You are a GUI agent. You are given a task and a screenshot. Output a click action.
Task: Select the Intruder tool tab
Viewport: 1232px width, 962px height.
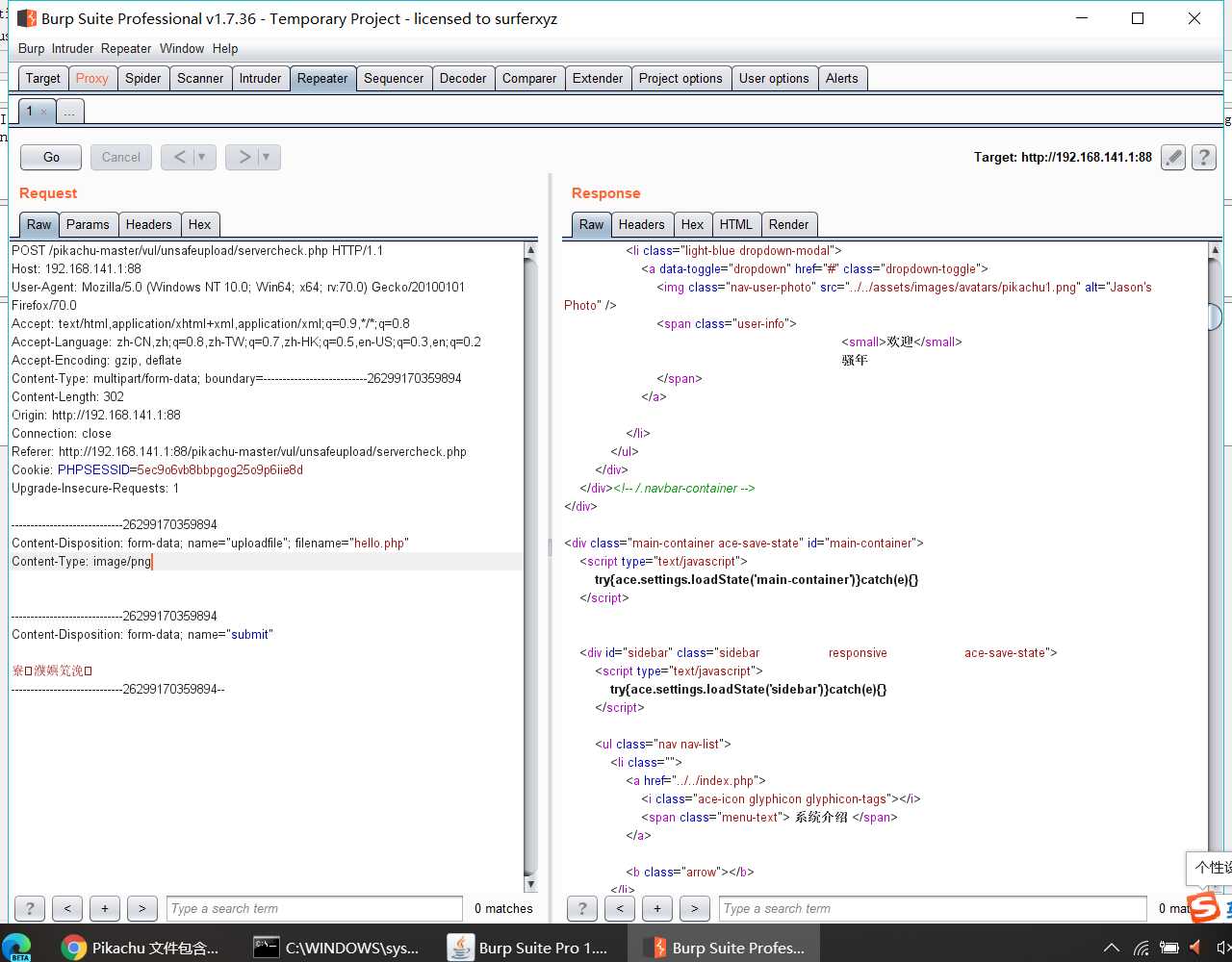pyautogui.click(x=261, y=79)
